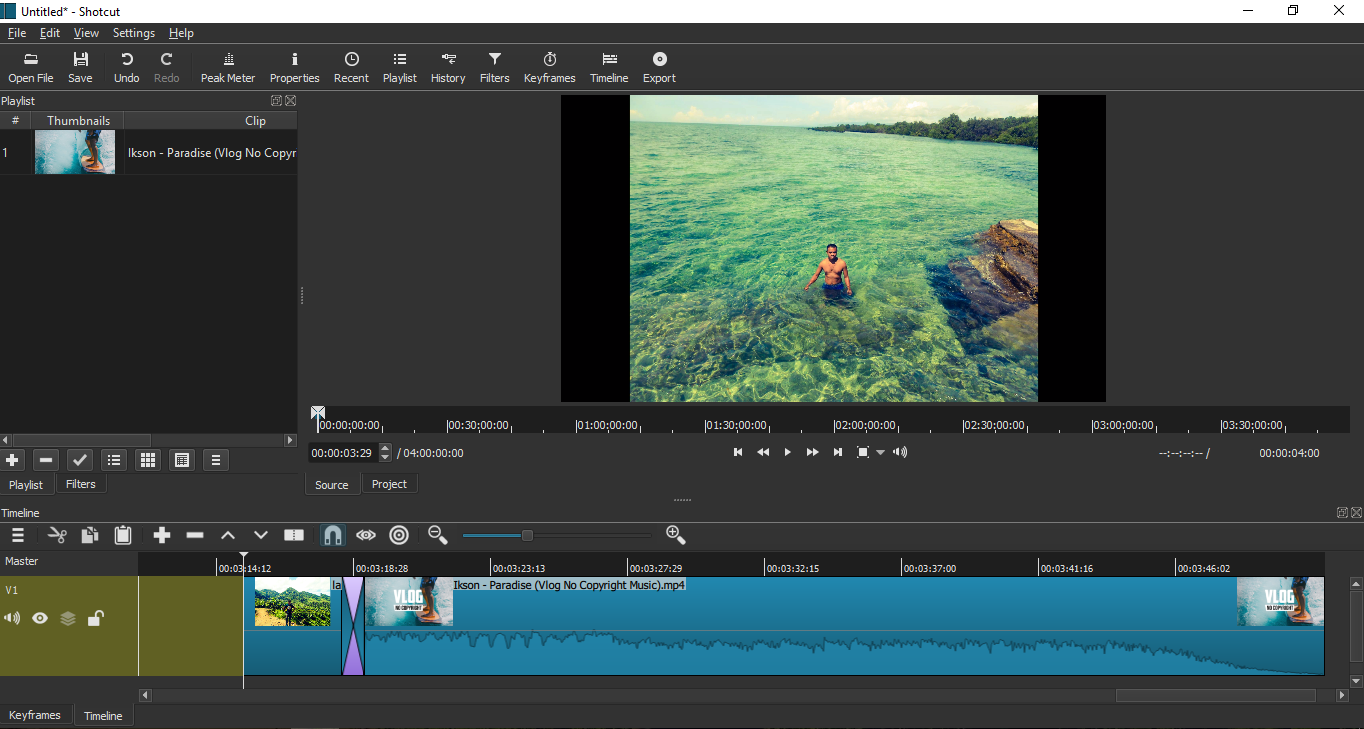Open Filters from the main toolbar
The width and height of the screenshot is (1364, 729).
click(495, 67)
